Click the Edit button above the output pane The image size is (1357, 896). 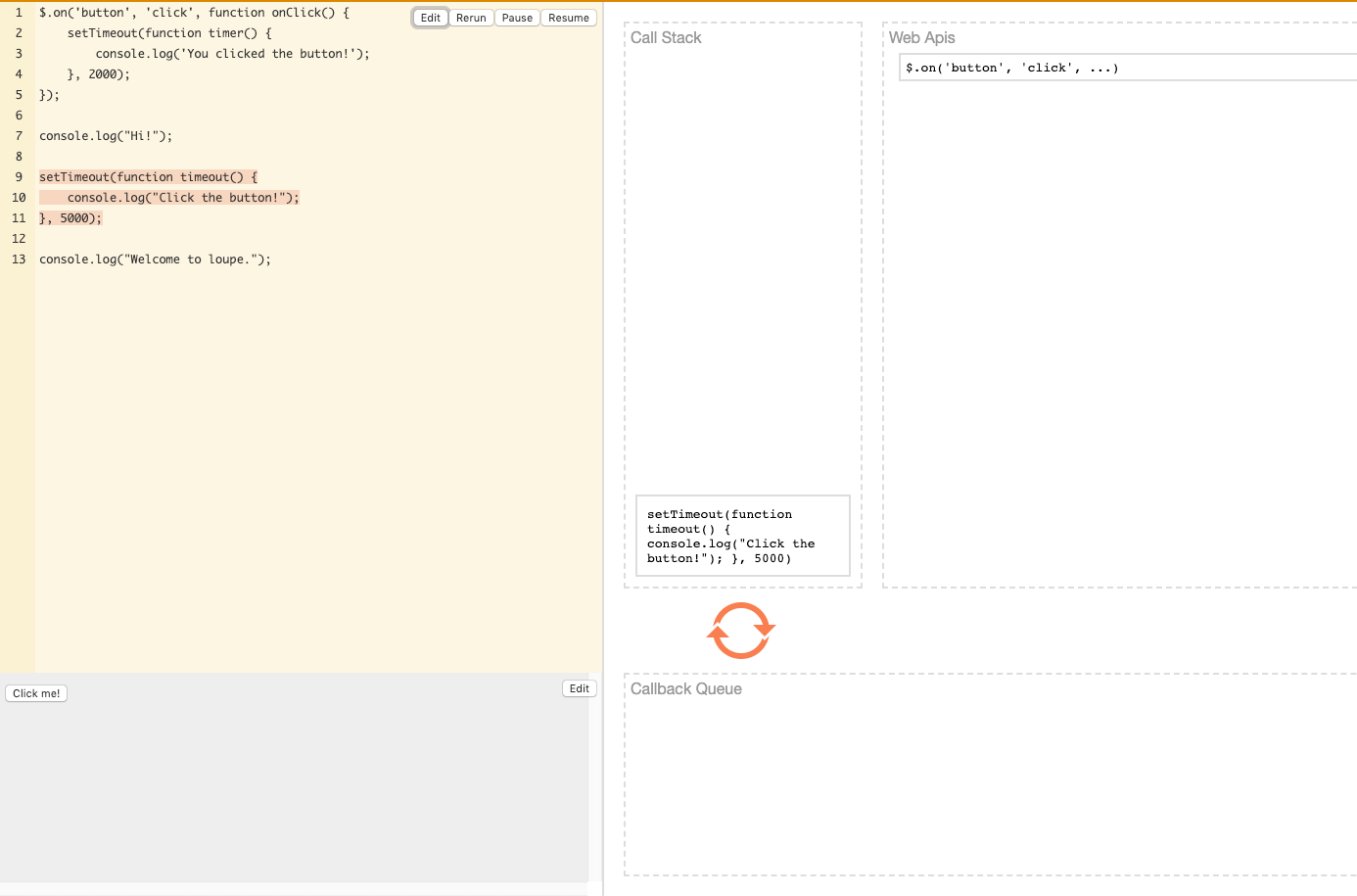coord(579,687)
